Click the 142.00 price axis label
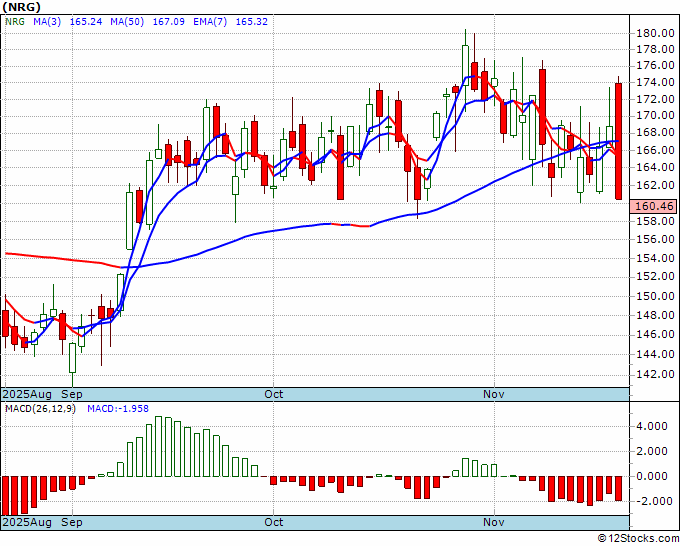This screenshot has height=546, width=680. pyautogui.click(x=655, y=374)
